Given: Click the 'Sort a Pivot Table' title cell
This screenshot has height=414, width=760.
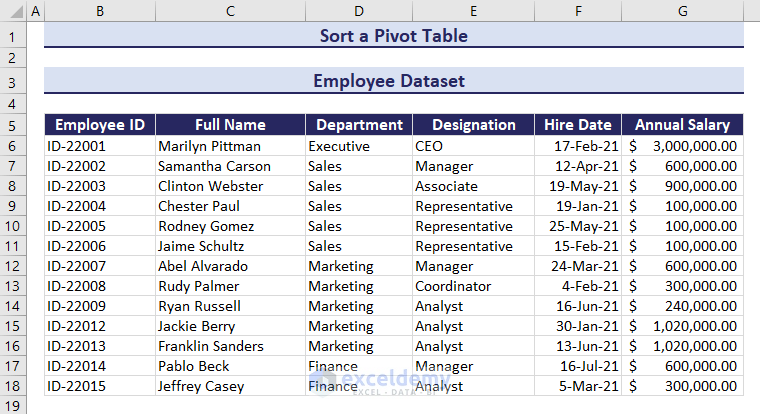Looking at the screenshot, I should [x=393, y=36].
